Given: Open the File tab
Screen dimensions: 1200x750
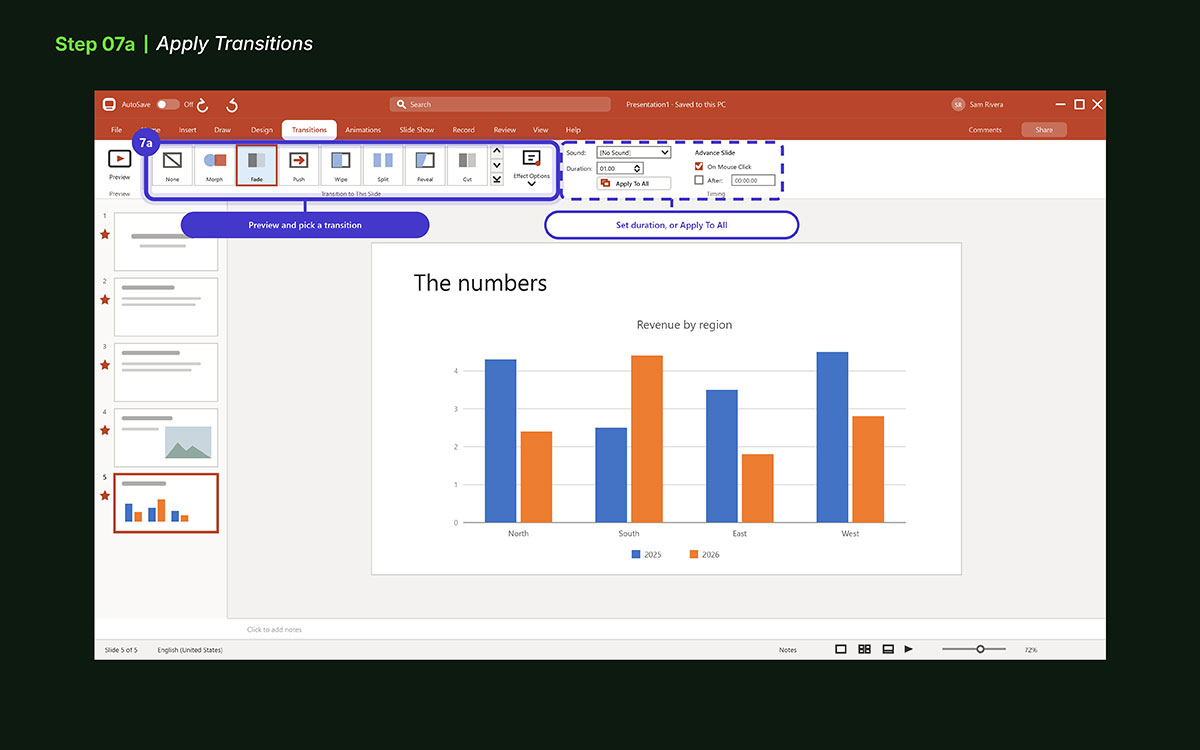Looking at the screenshot, I should click(117, 130).
